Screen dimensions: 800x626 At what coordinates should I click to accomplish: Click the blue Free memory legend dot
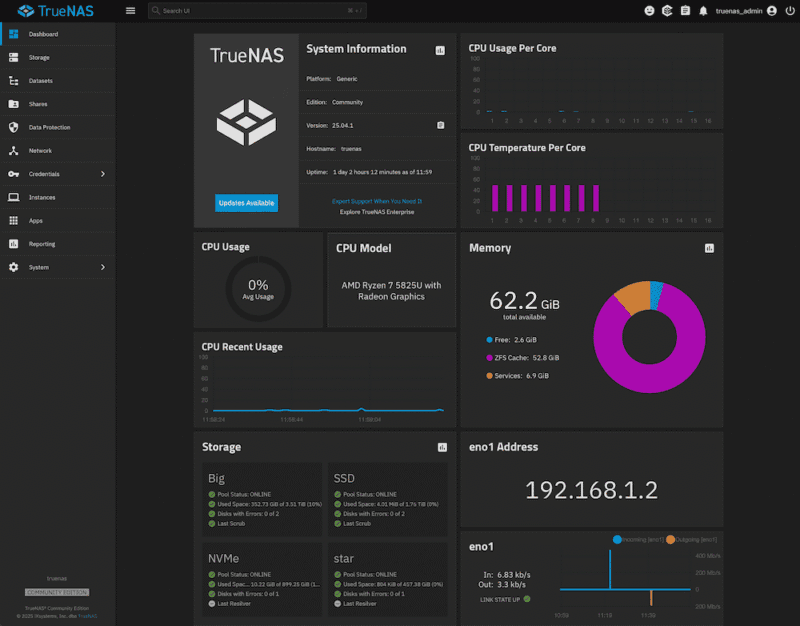click(x=489, y=340)
